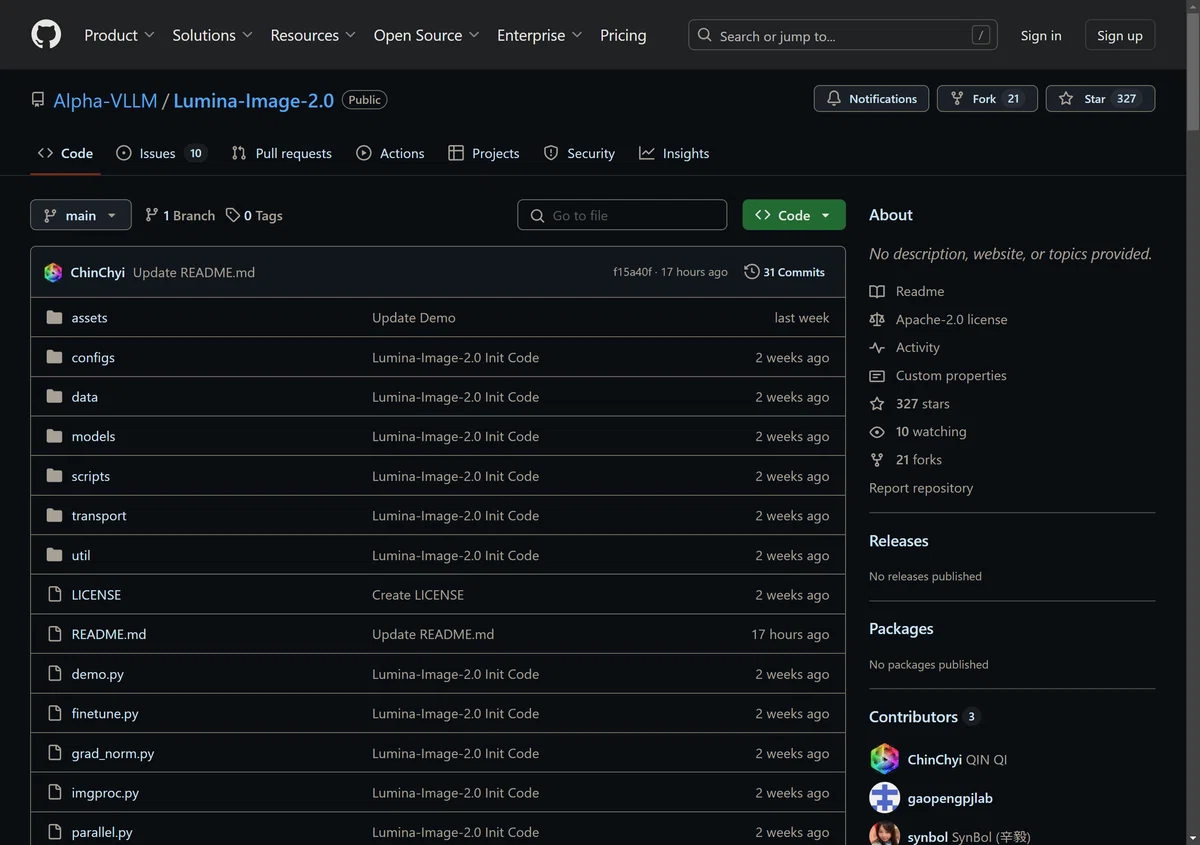Open the grad_norm.py file
The image size is (1200, 845).
tap(113, 754)
